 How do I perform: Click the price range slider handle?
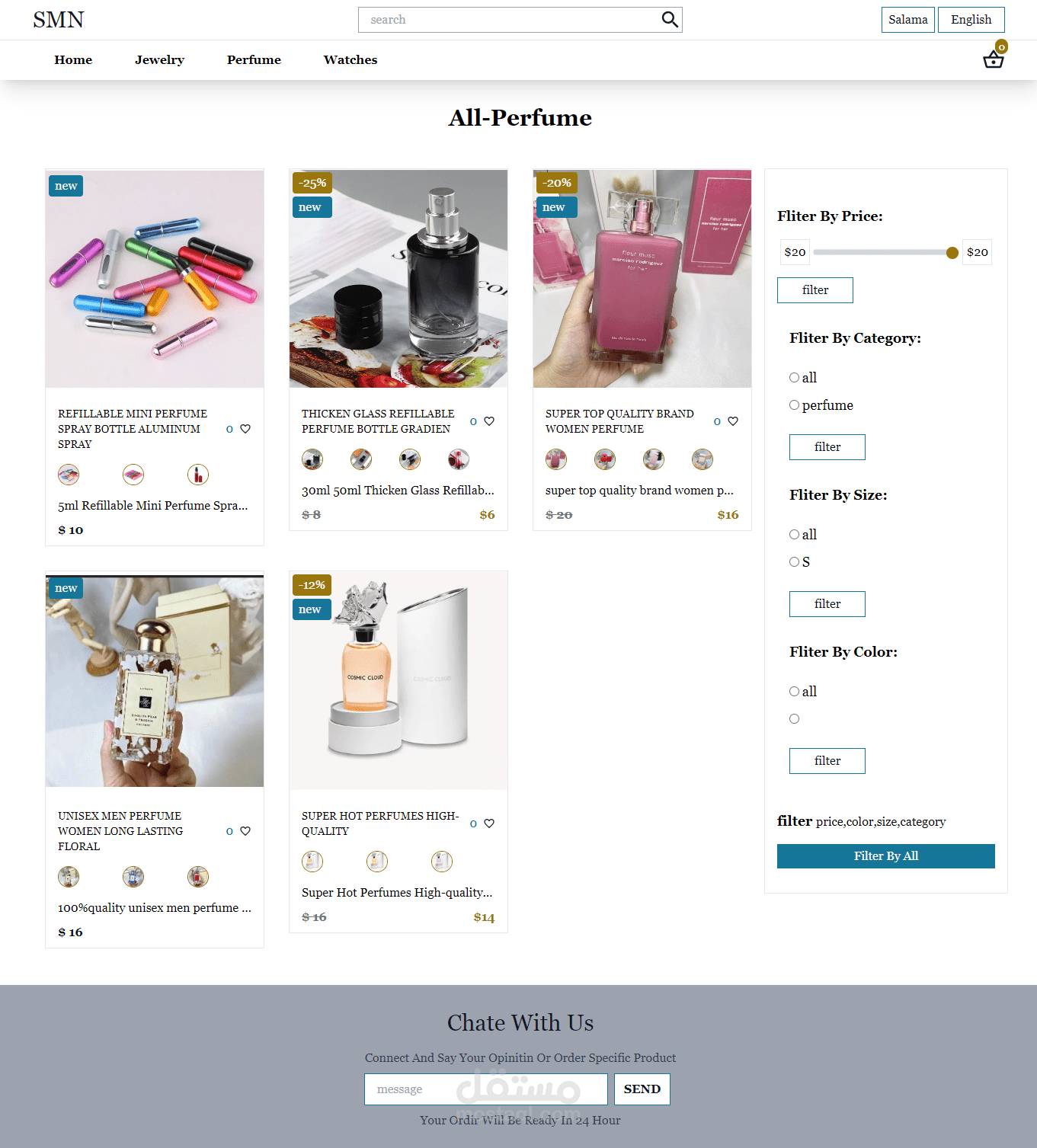pyautogui.click(x=952, y=253)
